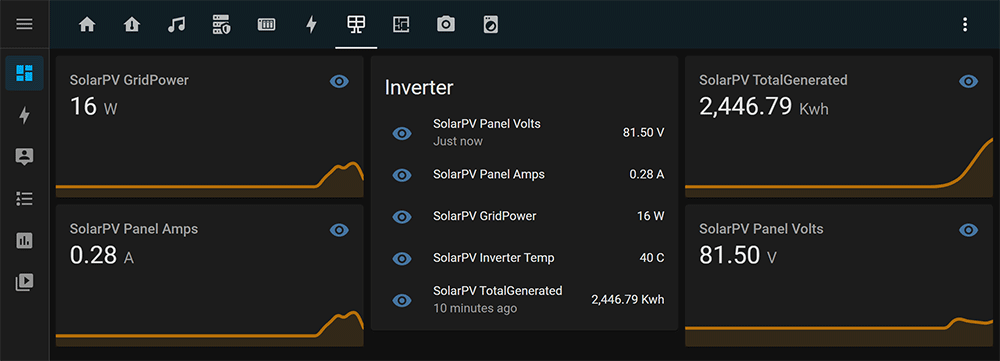Open the History chart sidebar icon
Viewport: 1000px width, 361px height.
pos(24,240)
